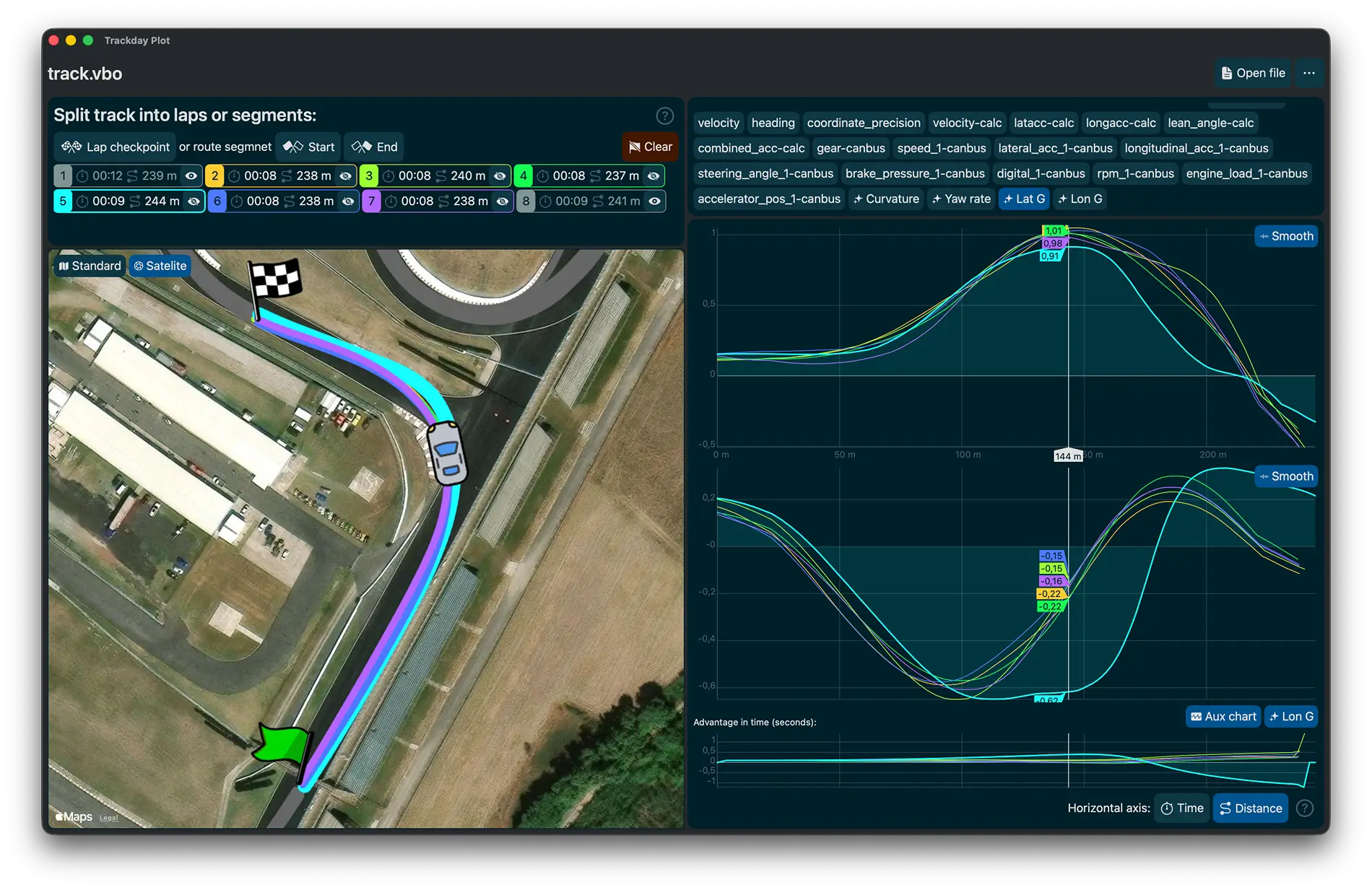Toggle visibility of lap 2

point(346,175)
